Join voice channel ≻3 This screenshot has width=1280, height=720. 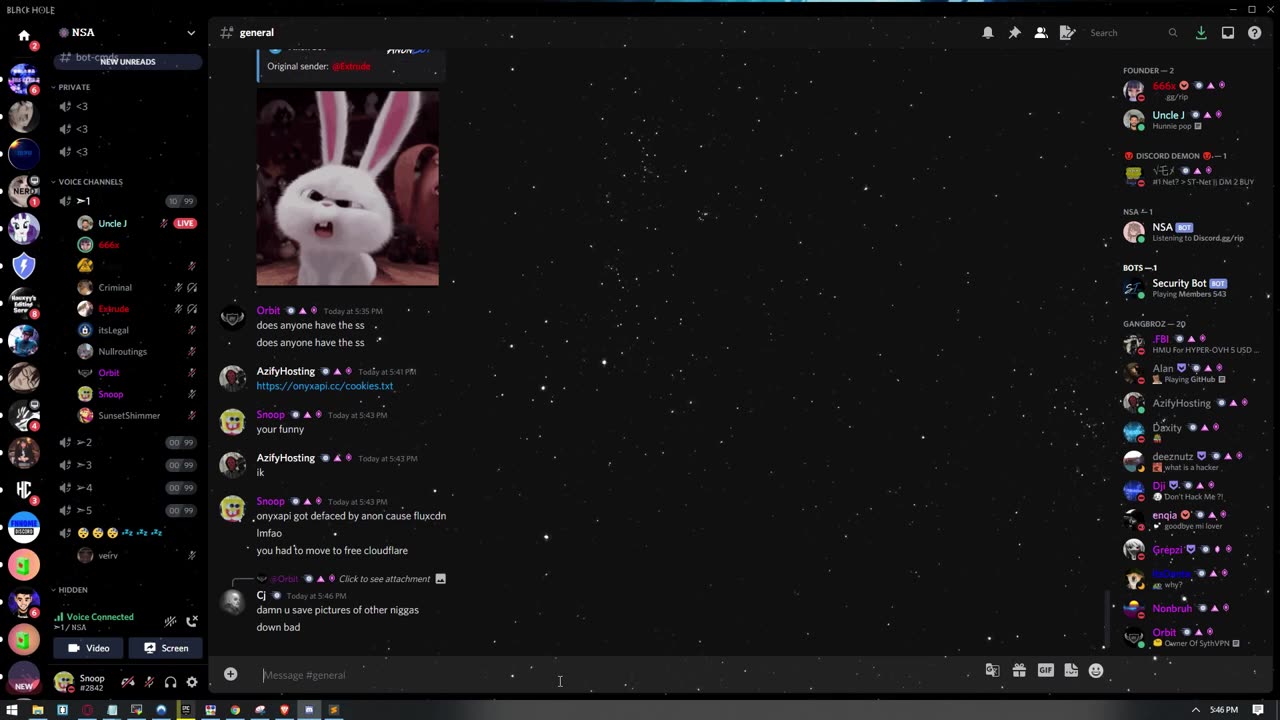click(x=126, y=465)
